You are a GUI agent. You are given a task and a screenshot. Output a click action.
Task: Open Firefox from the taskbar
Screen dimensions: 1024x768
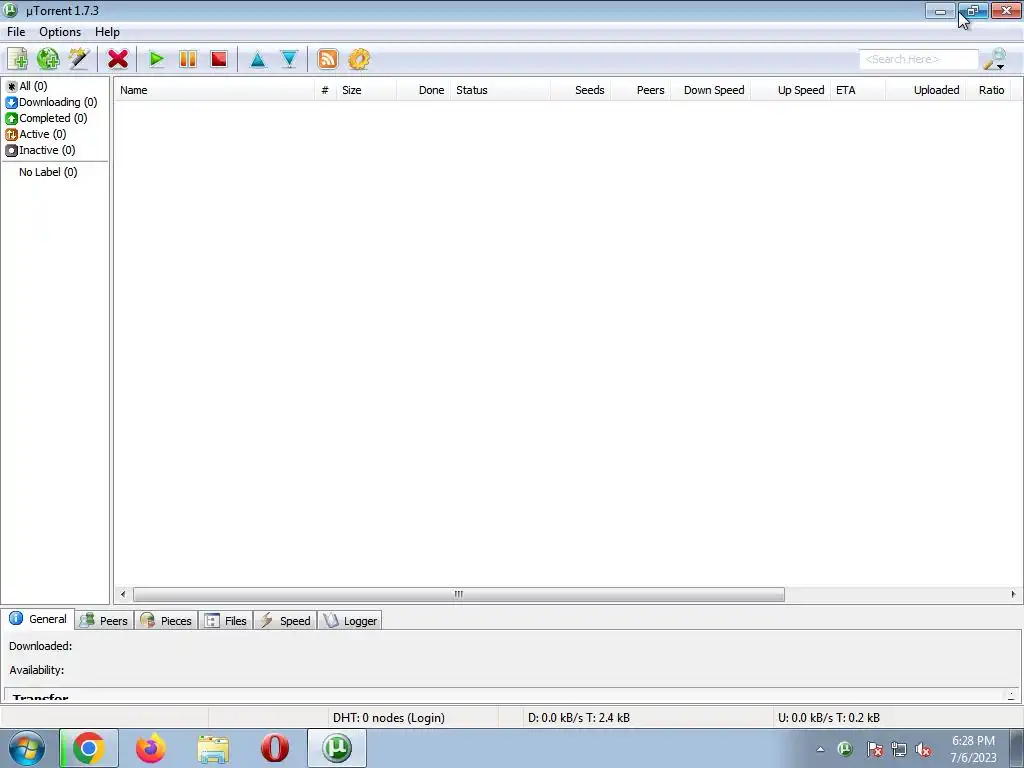150,748
